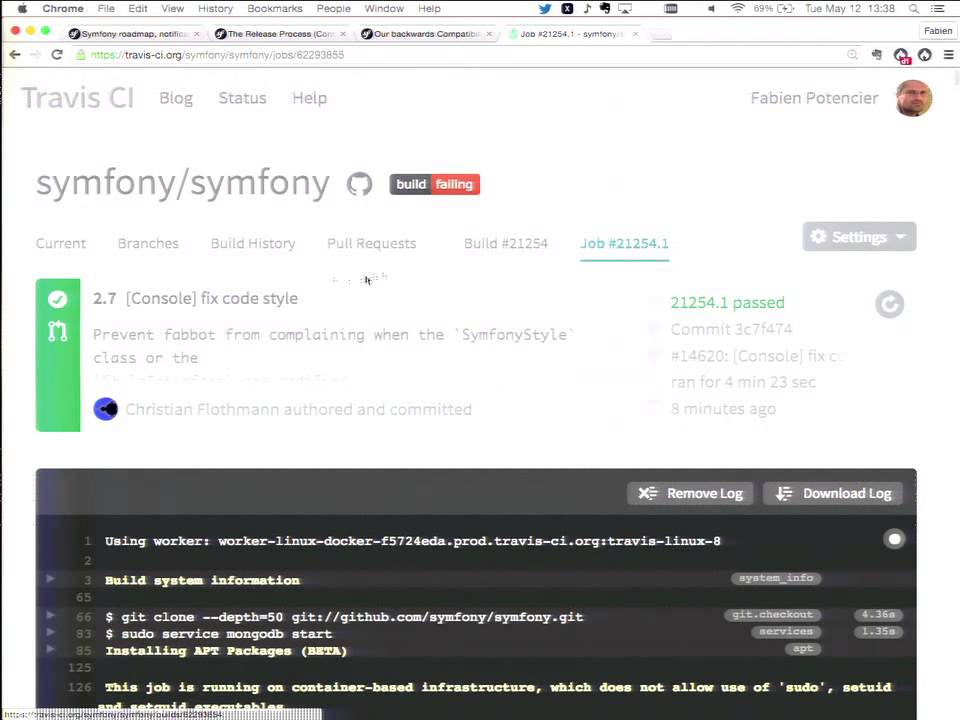Reload the page with the refresh icon
960x720 pixels.
click(57, 54)
